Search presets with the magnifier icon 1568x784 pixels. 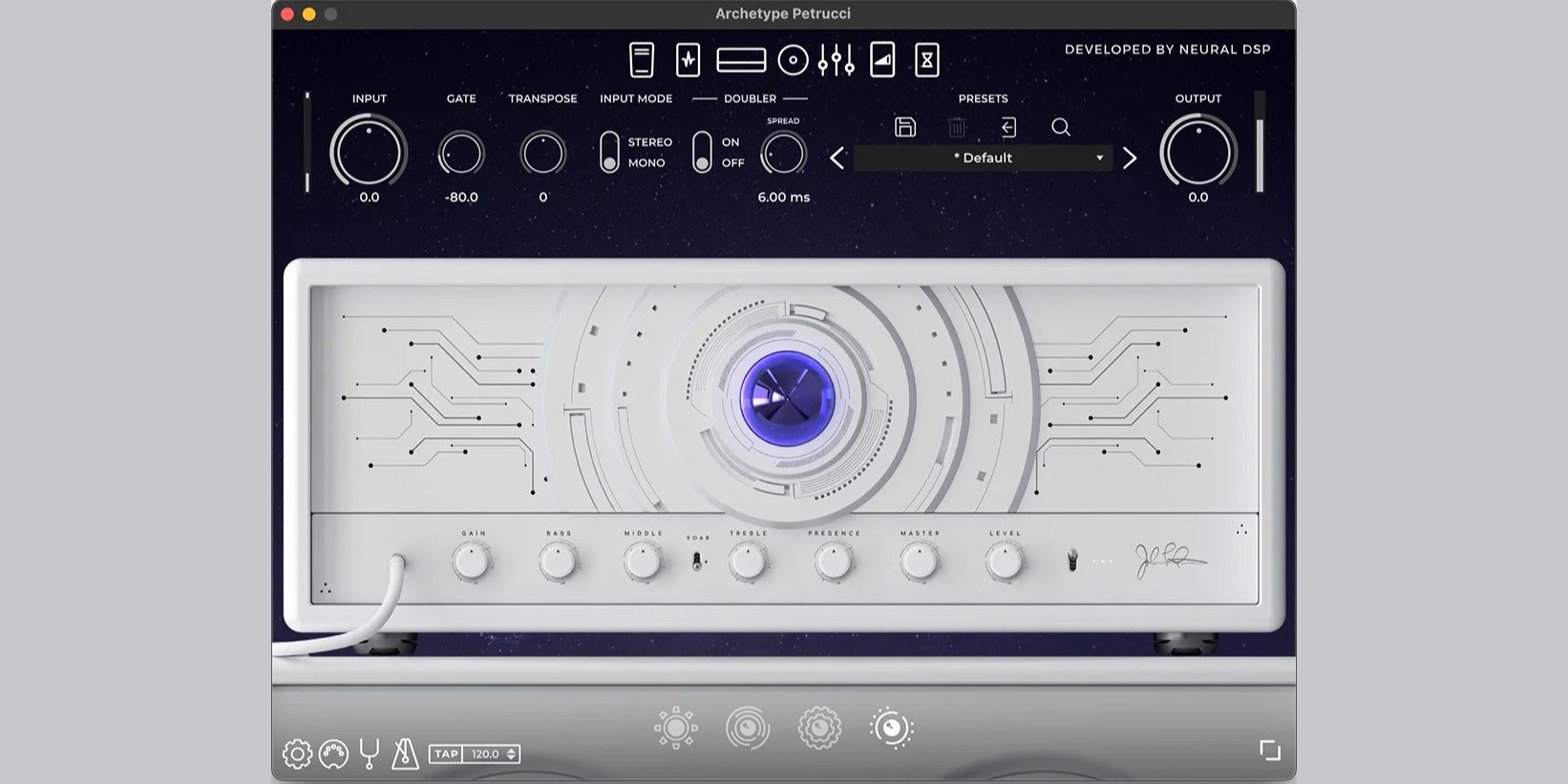click(x=1060, y=127)
